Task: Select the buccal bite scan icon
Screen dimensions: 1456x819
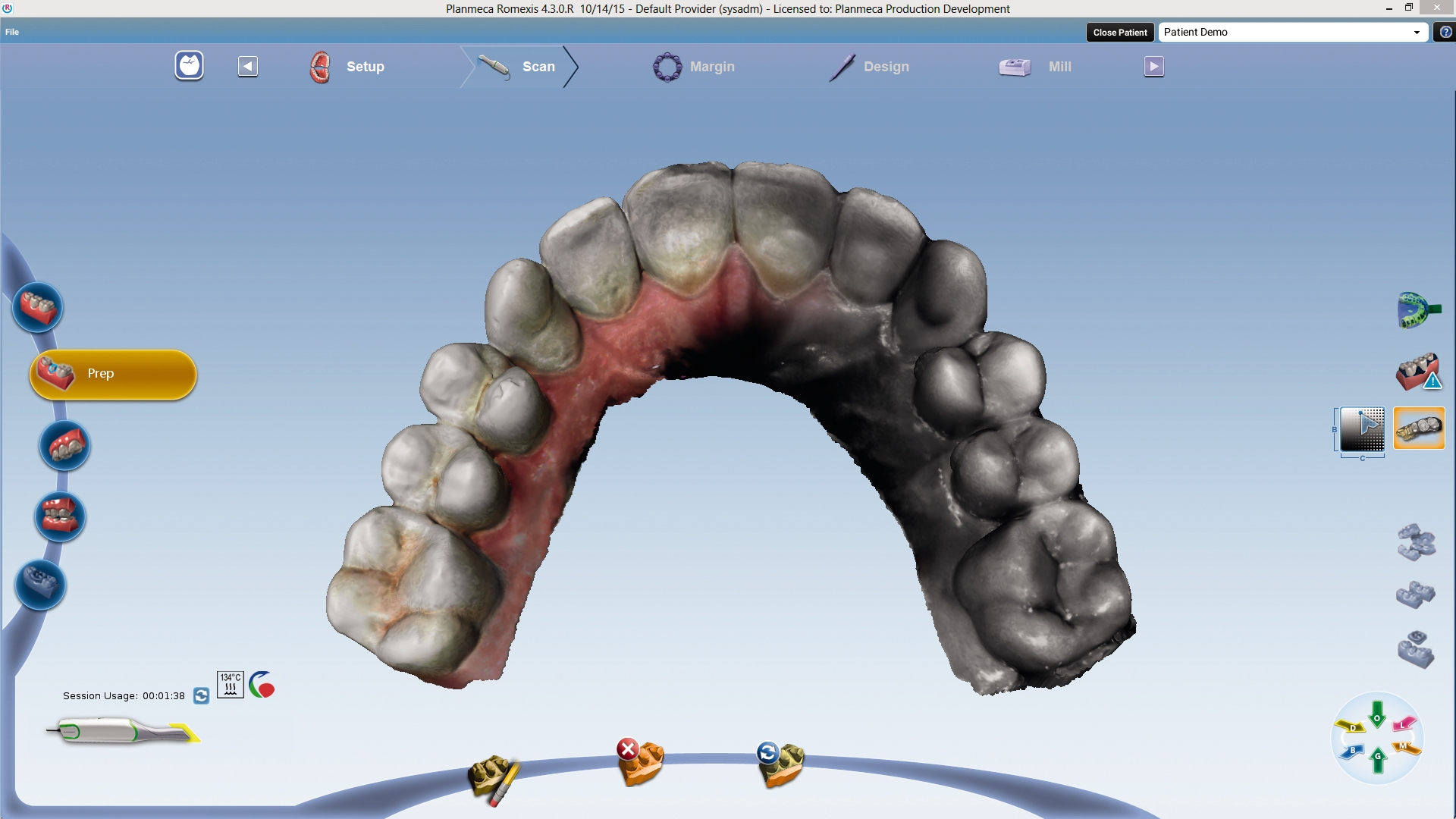Action: click(x=60, y=516)
